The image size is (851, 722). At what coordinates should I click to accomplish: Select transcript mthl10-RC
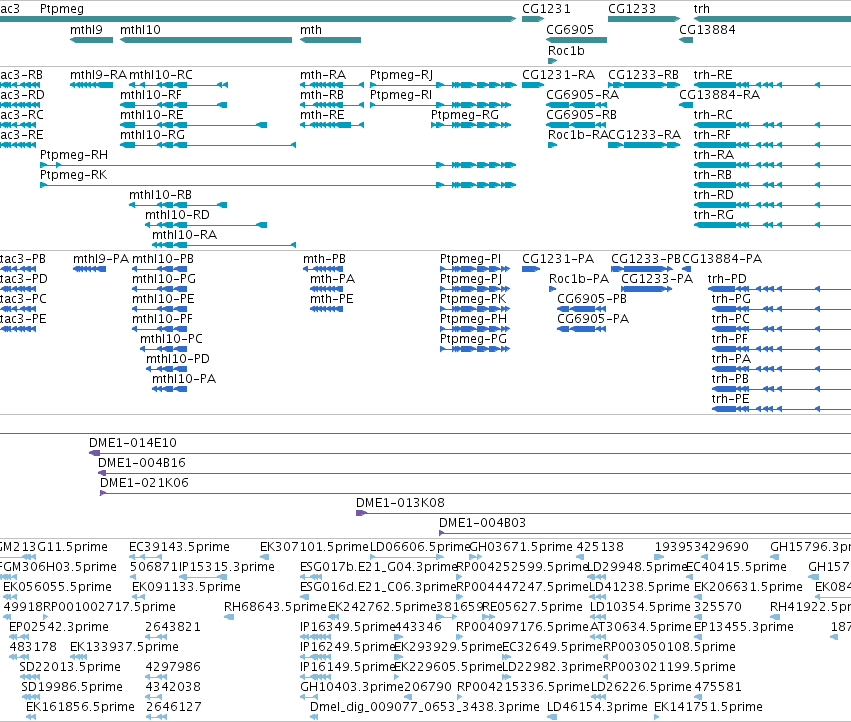coord(178,85)
